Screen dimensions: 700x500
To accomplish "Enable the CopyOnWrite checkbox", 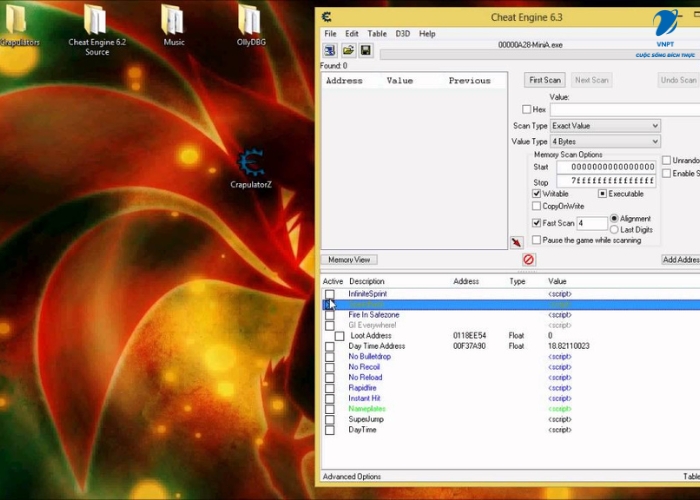I will click(537, 206).
